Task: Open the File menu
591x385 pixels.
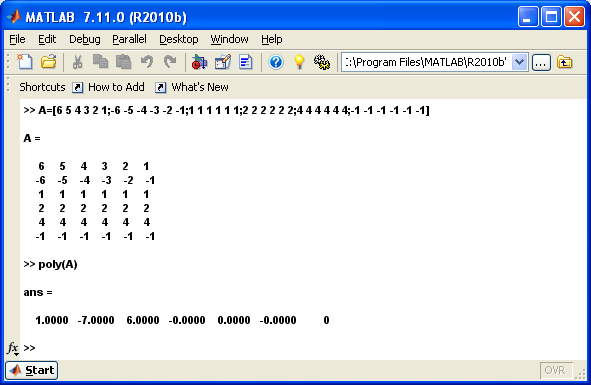Action: (x=17, y=39)
